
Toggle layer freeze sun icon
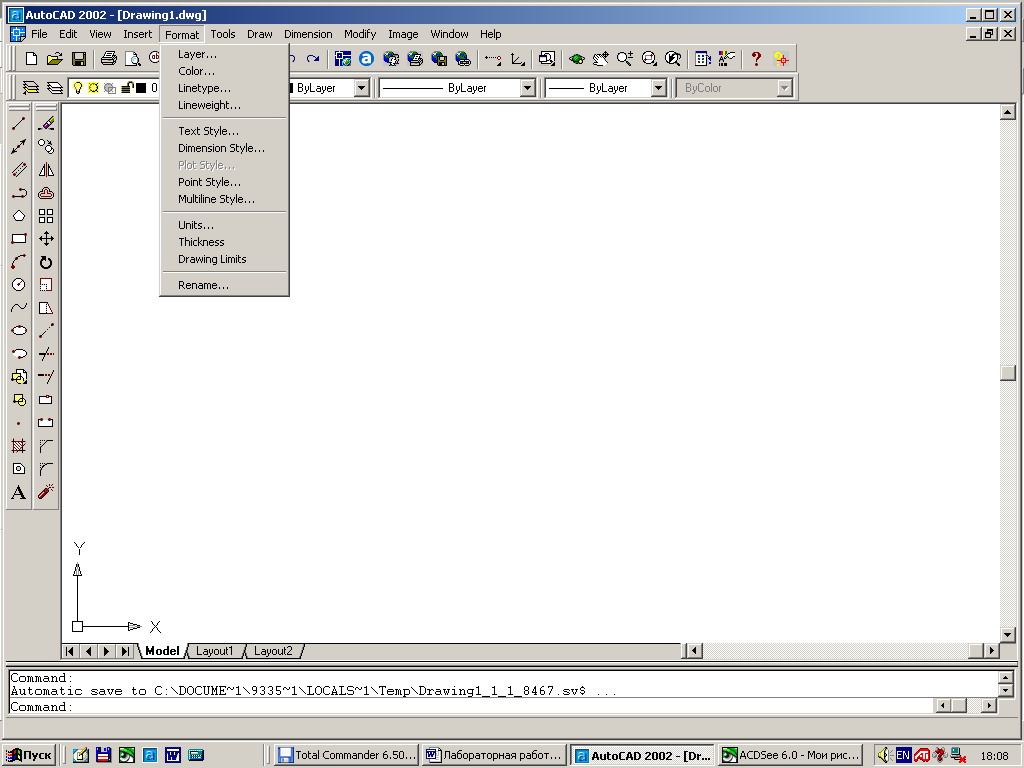tap(93, 88)
